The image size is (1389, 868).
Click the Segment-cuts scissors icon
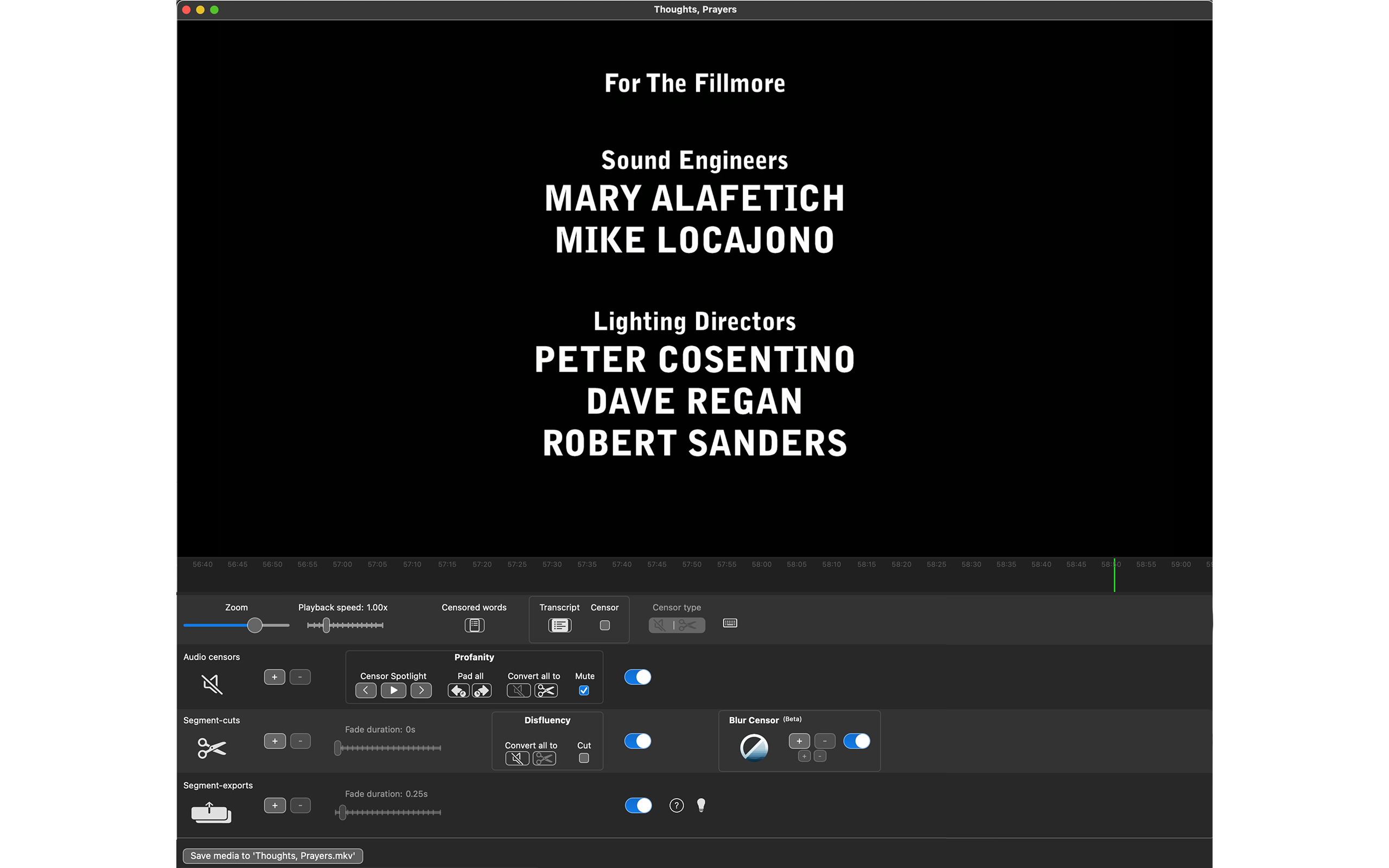[212, 748]
